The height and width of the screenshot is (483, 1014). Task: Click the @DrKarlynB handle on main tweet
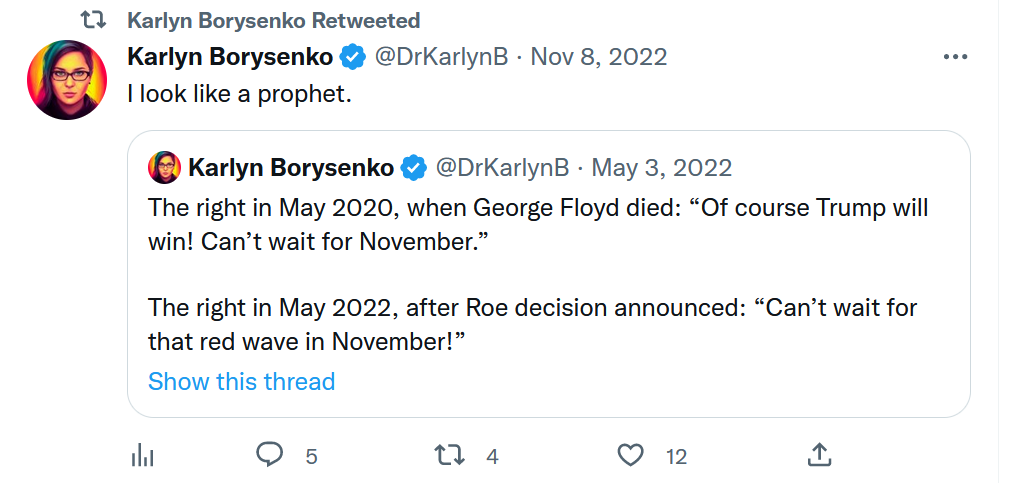click(x=442, y=57)
